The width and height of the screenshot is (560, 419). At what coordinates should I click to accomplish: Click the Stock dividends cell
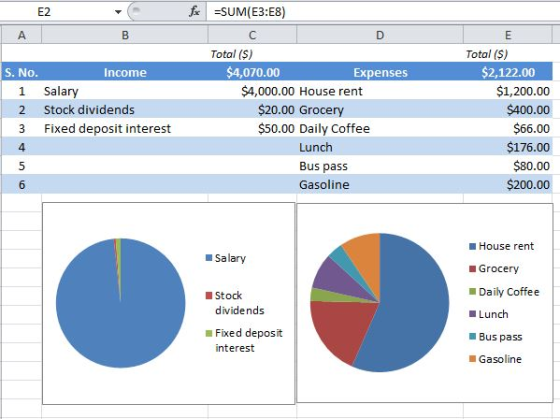tap(125, 110)
